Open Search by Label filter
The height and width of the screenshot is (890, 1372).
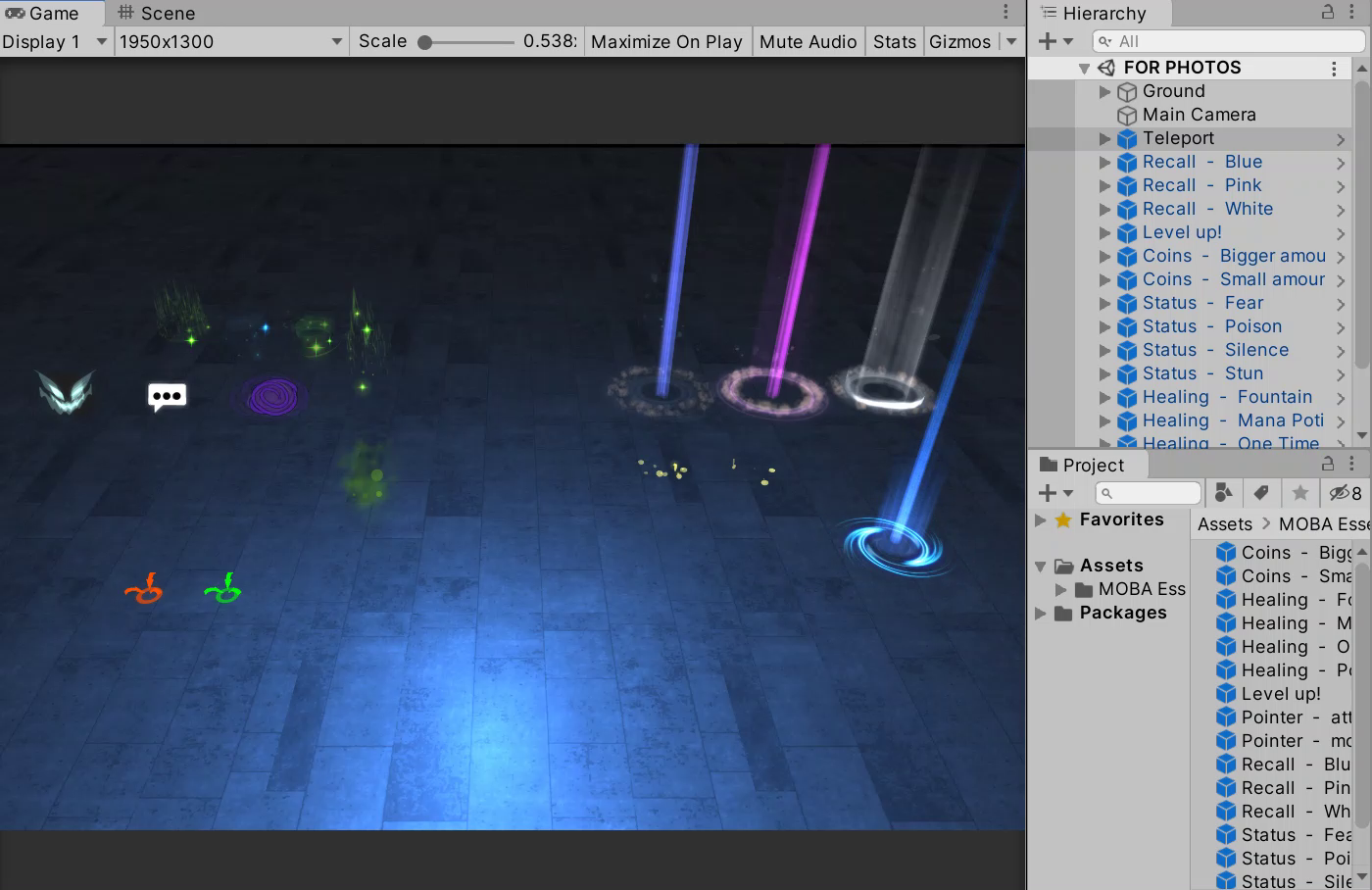tap(1261, 492)
